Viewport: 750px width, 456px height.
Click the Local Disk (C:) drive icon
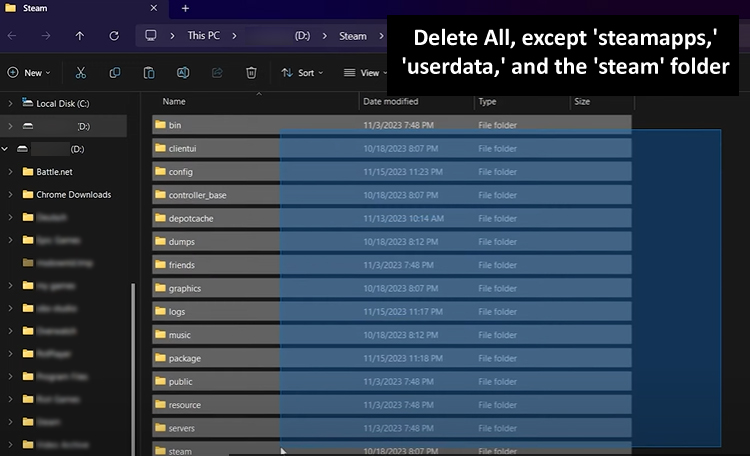28,103
